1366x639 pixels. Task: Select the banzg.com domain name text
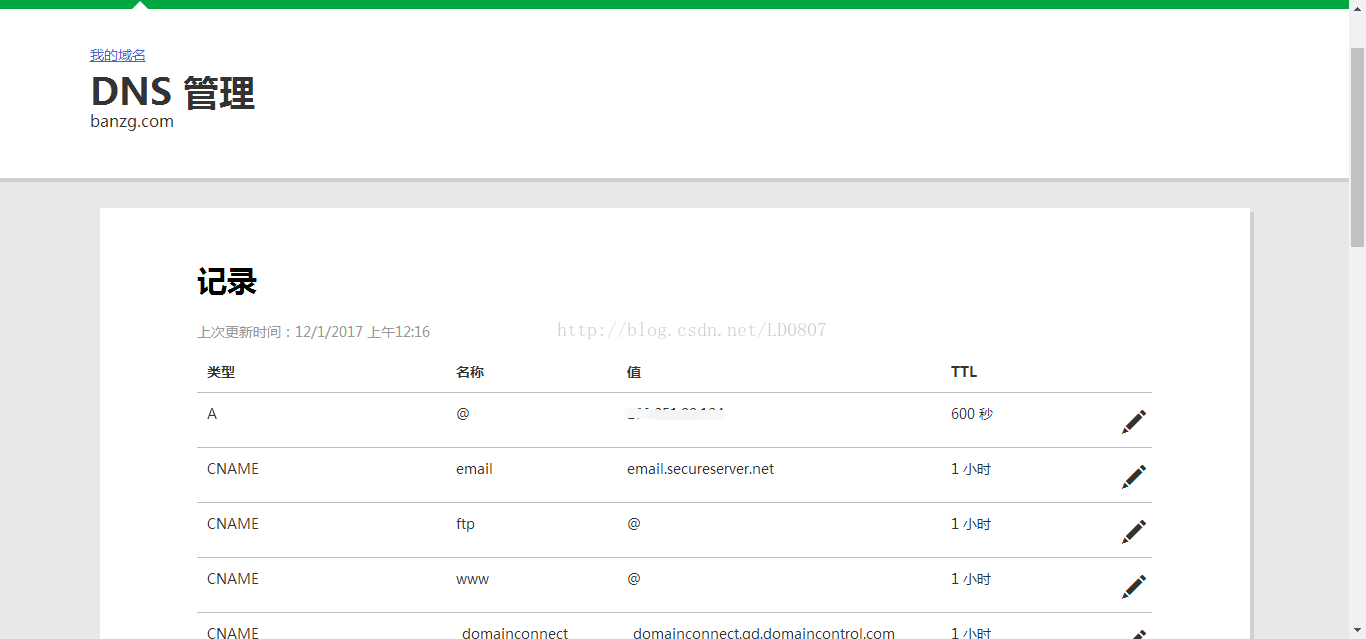pyautogui.click(x=132, y=122)
